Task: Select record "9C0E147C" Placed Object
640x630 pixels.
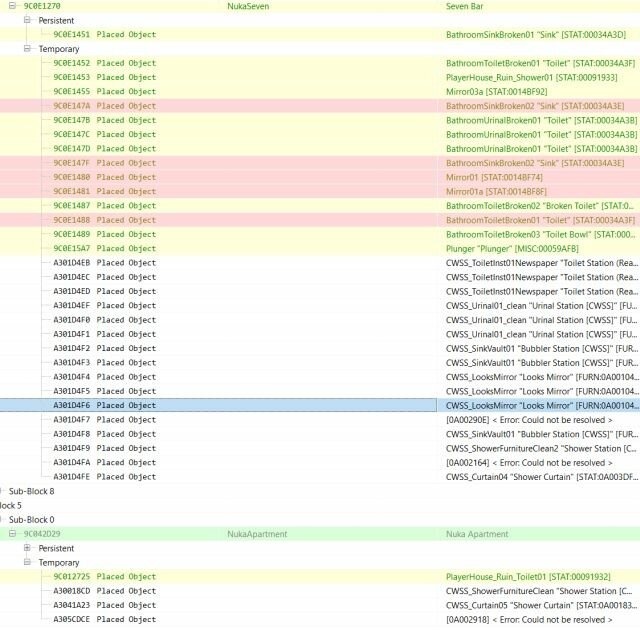Action: coord(104,134)
